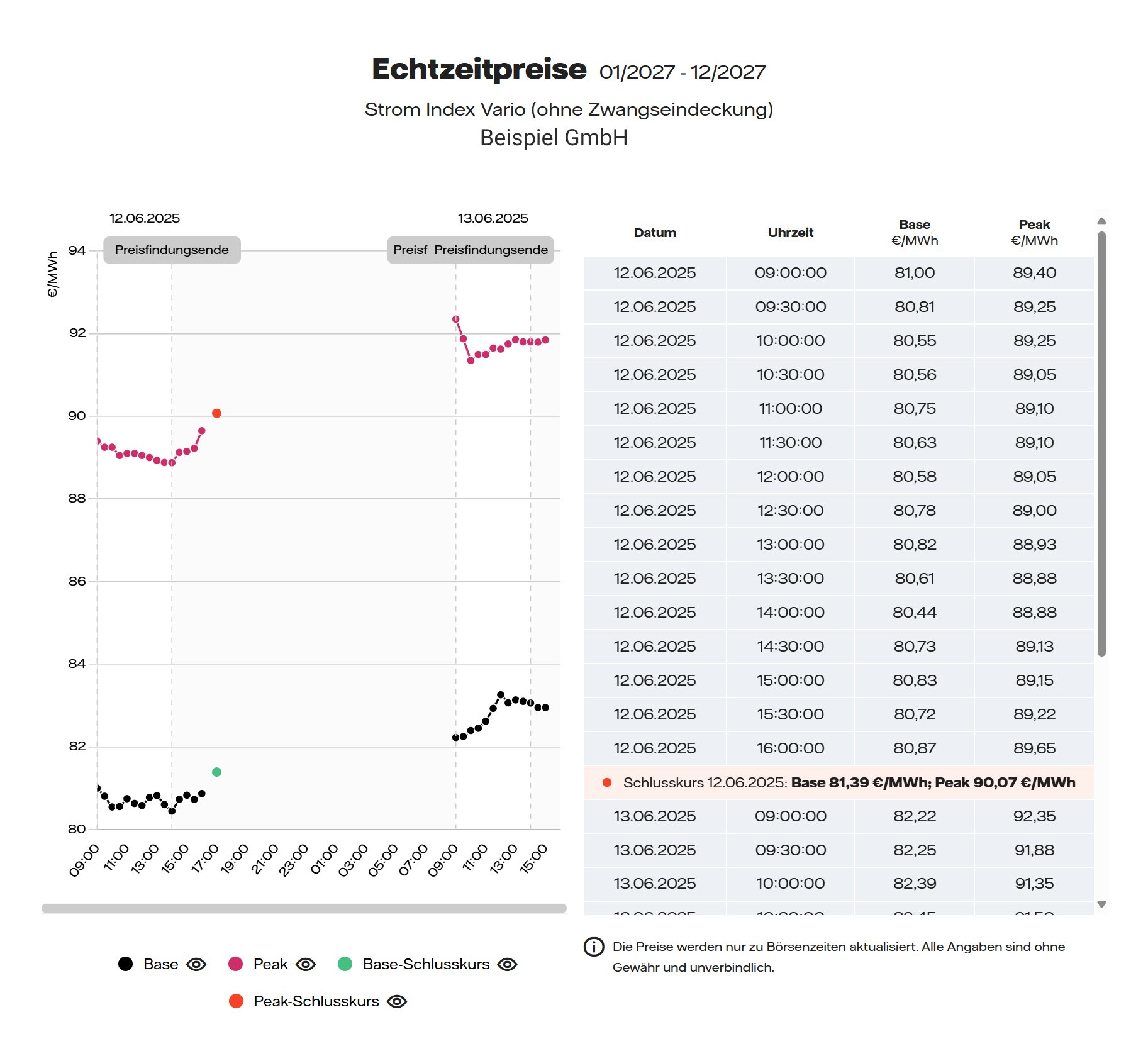Toggle Base-Schlusskurs visibility eye icon

tap(507, 964)
